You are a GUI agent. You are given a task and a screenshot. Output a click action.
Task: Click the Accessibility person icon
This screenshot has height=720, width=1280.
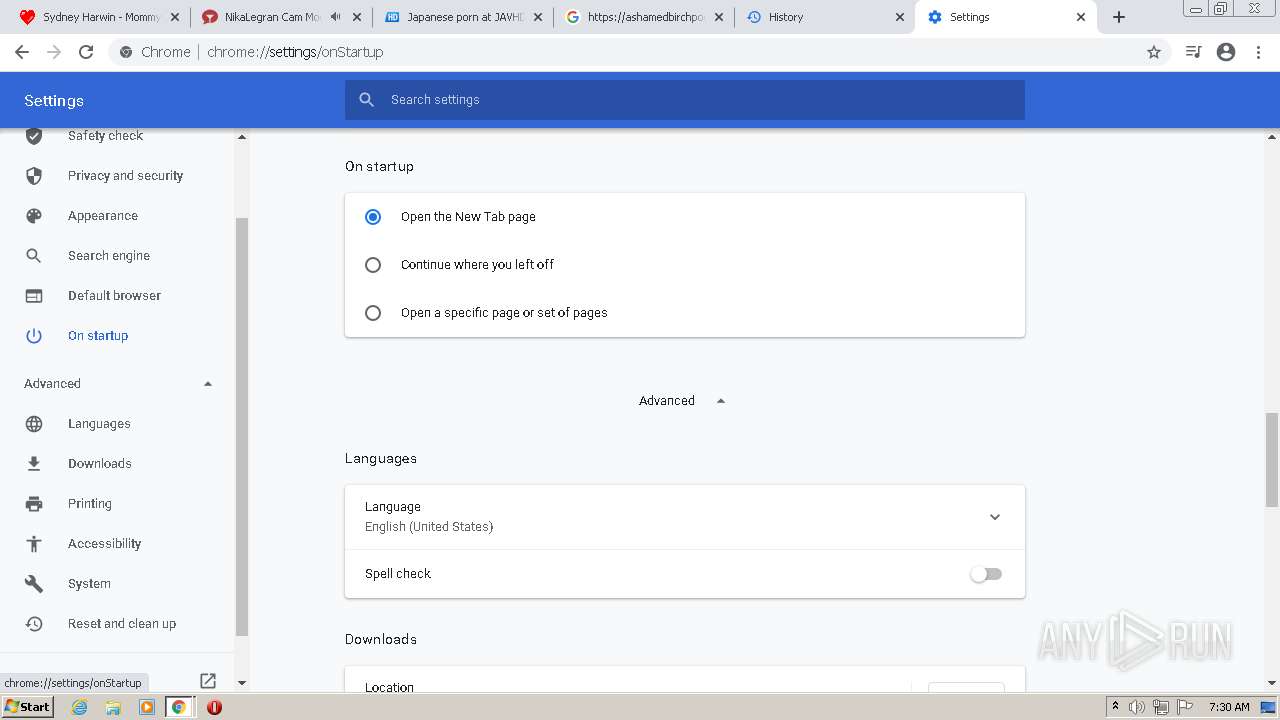[34, 544]
